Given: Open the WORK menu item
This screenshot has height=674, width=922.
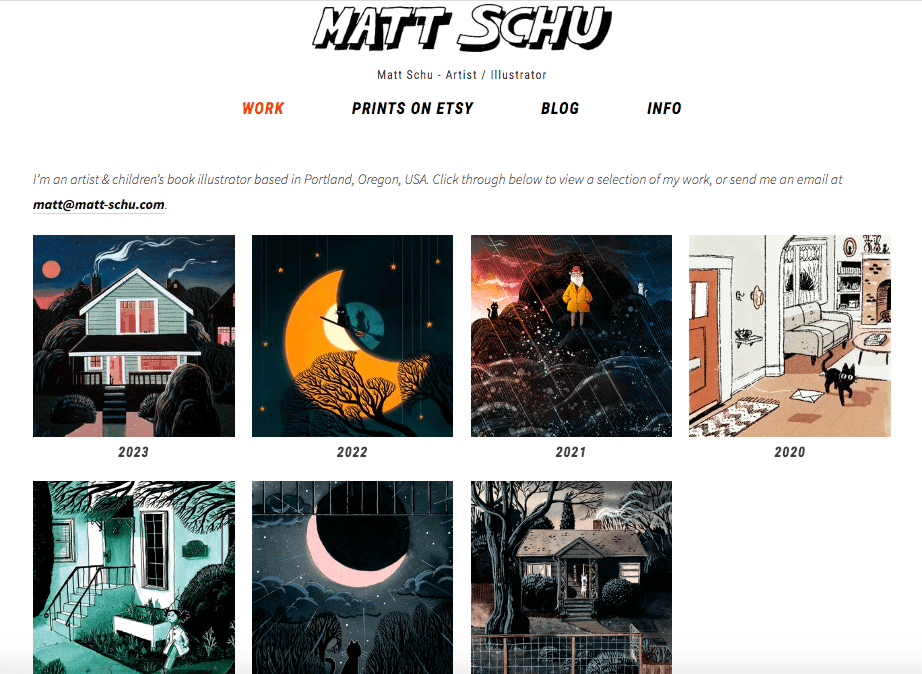Looking at the screenshot, I should 263,108.
